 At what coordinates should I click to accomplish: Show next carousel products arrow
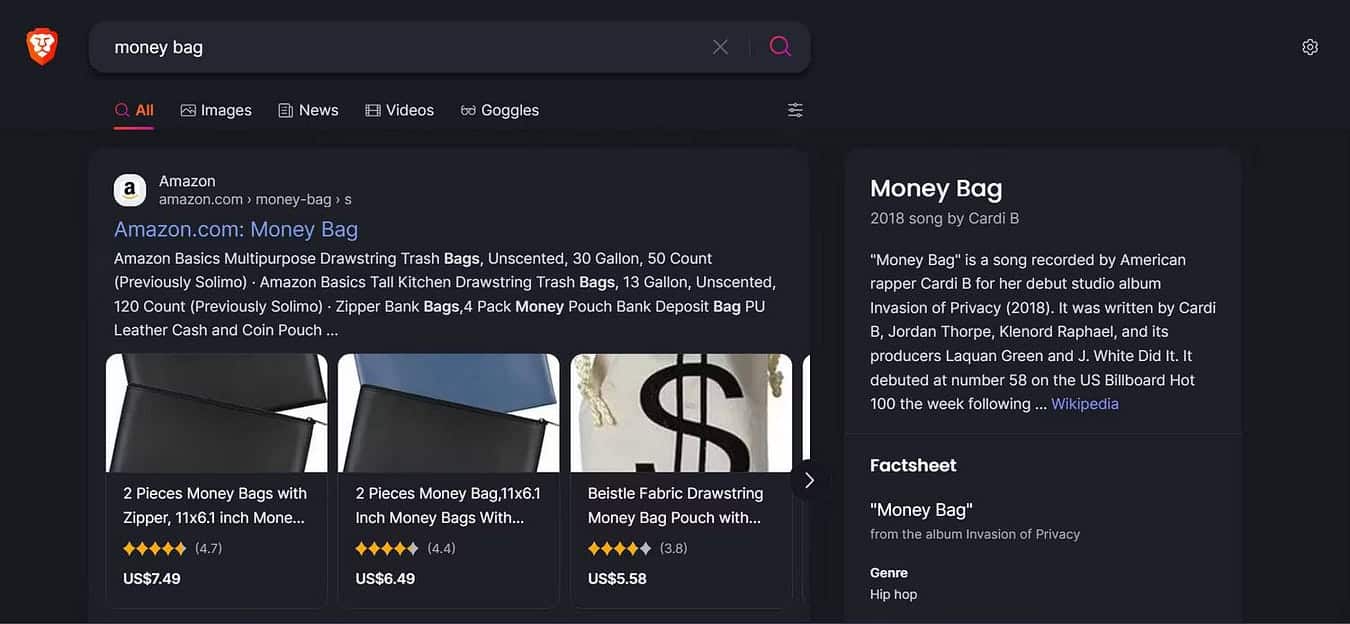pos(809,480)
